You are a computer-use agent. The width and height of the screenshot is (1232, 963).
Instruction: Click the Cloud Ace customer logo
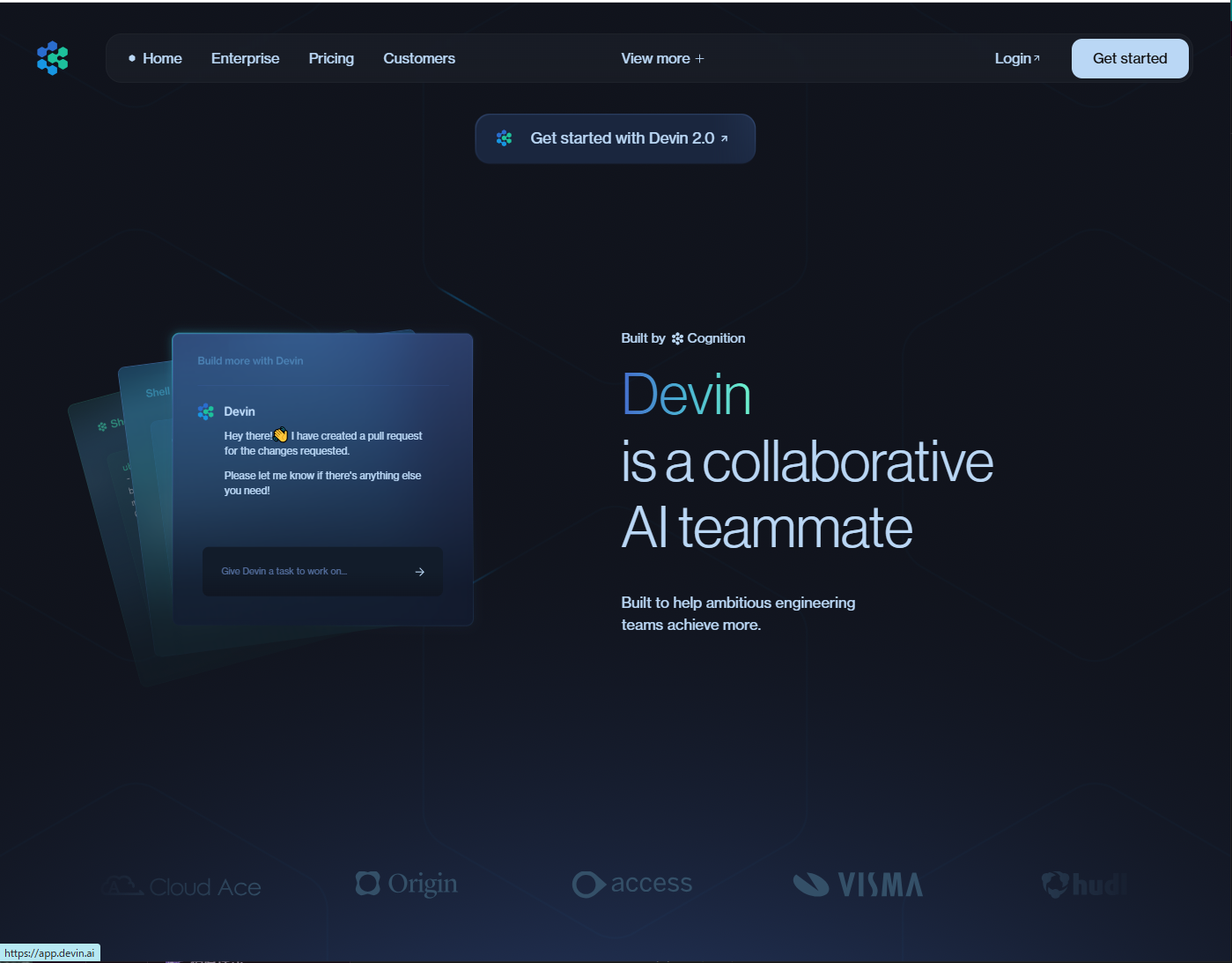click(x=182, y=886)
